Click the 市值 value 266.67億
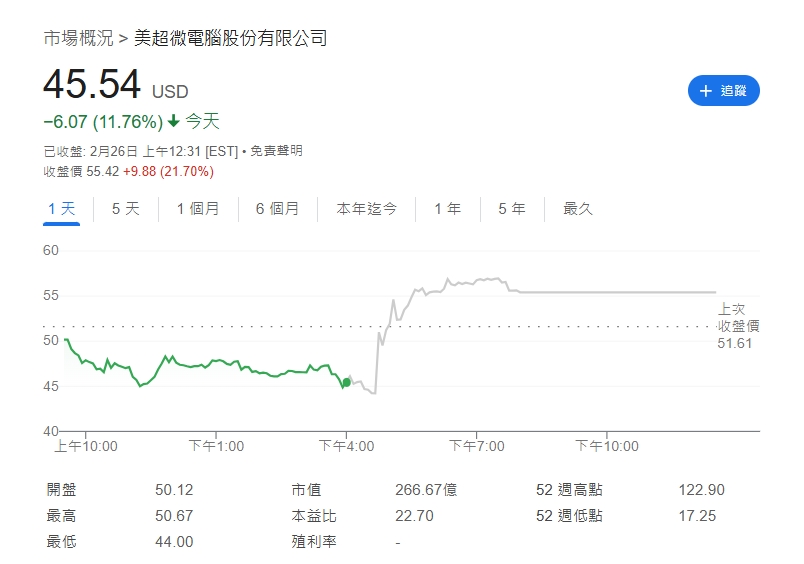 [426, 490]
